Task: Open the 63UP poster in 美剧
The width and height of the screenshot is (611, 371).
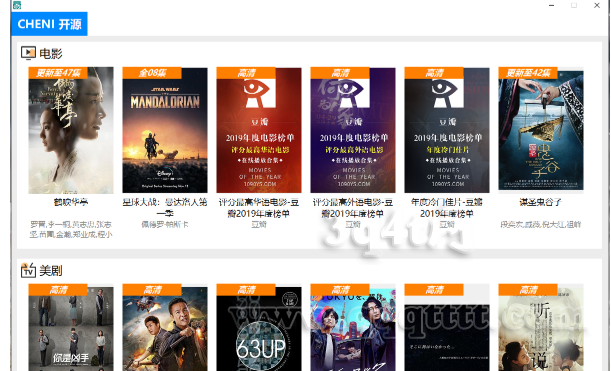Action: click(x=259, y=328)
